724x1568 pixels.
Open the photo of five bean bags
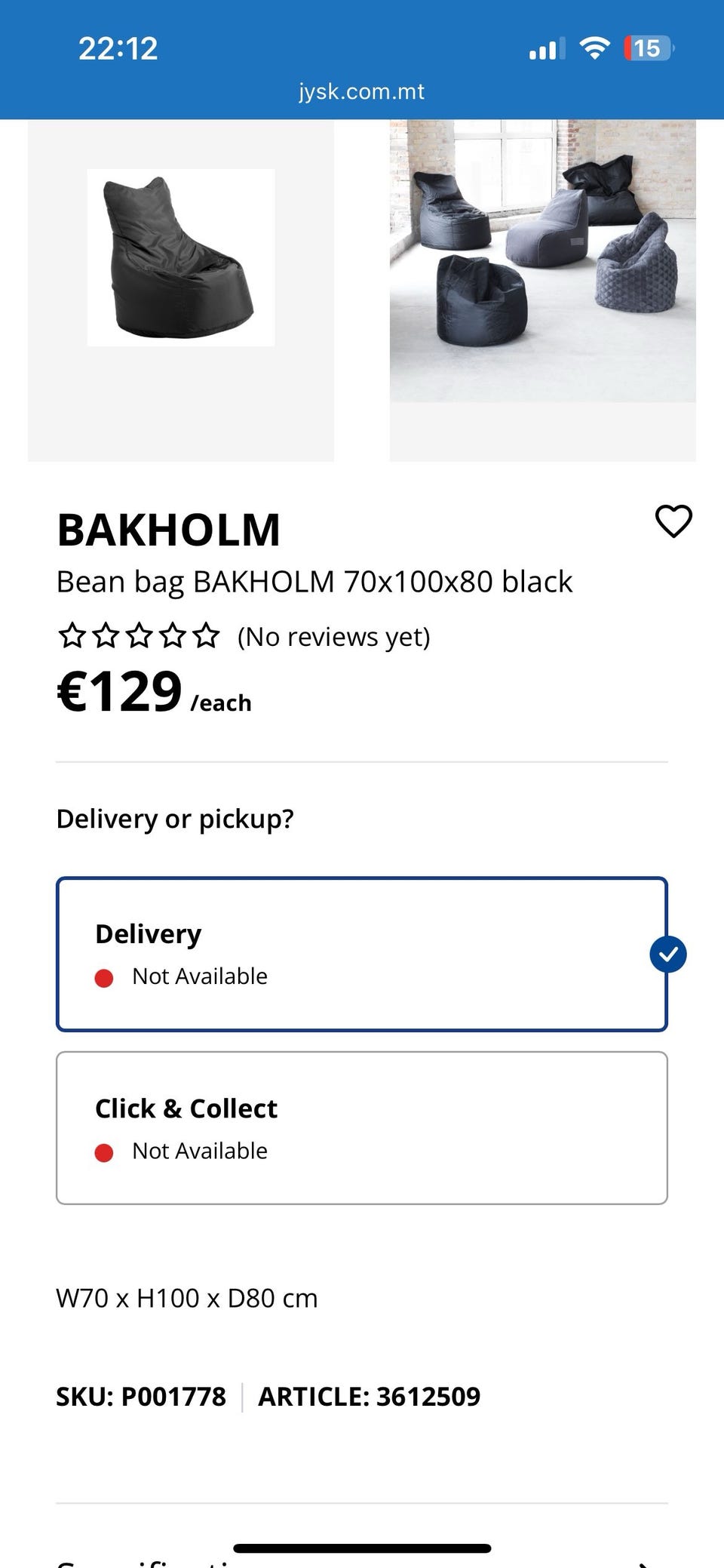[x=542, y=260]
